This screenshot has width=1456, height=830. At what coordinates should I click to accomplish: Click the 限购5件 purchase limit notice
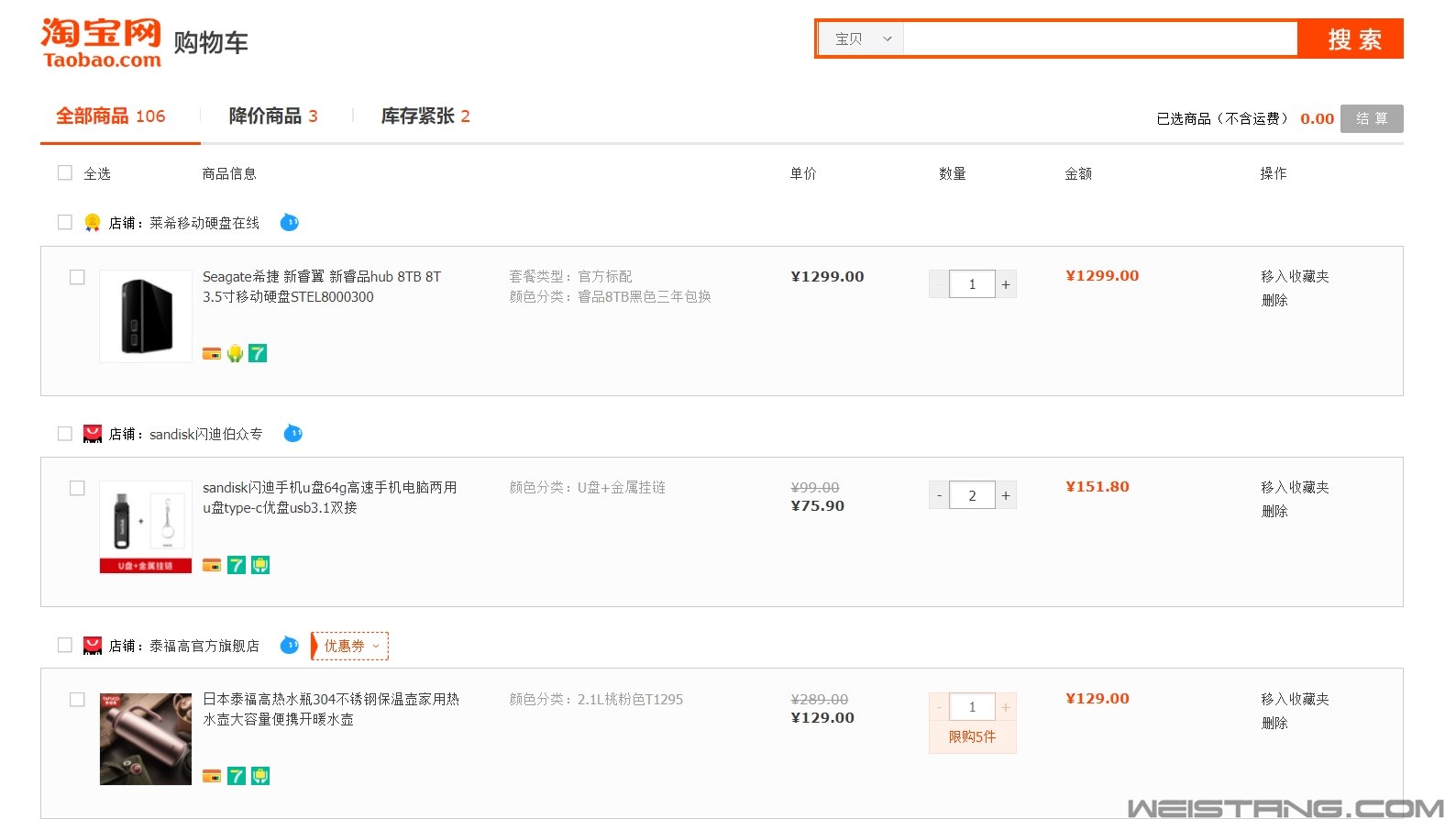point(972,736)
